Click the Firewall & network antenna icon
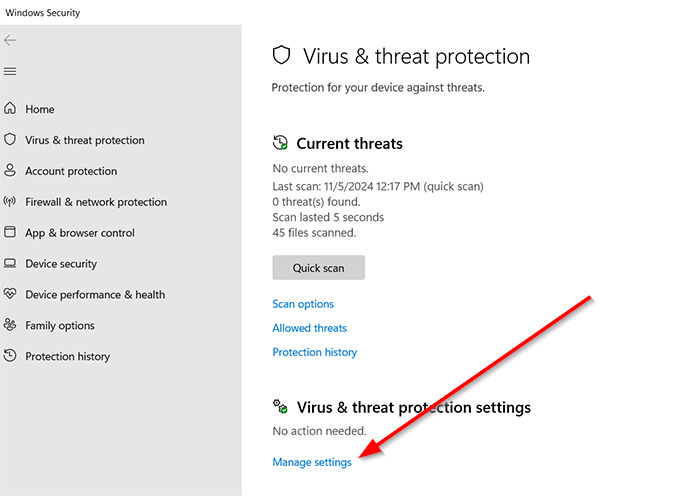The width and height of the screenshot is (700, 500). pyautogui.click(x=10, y=202)
